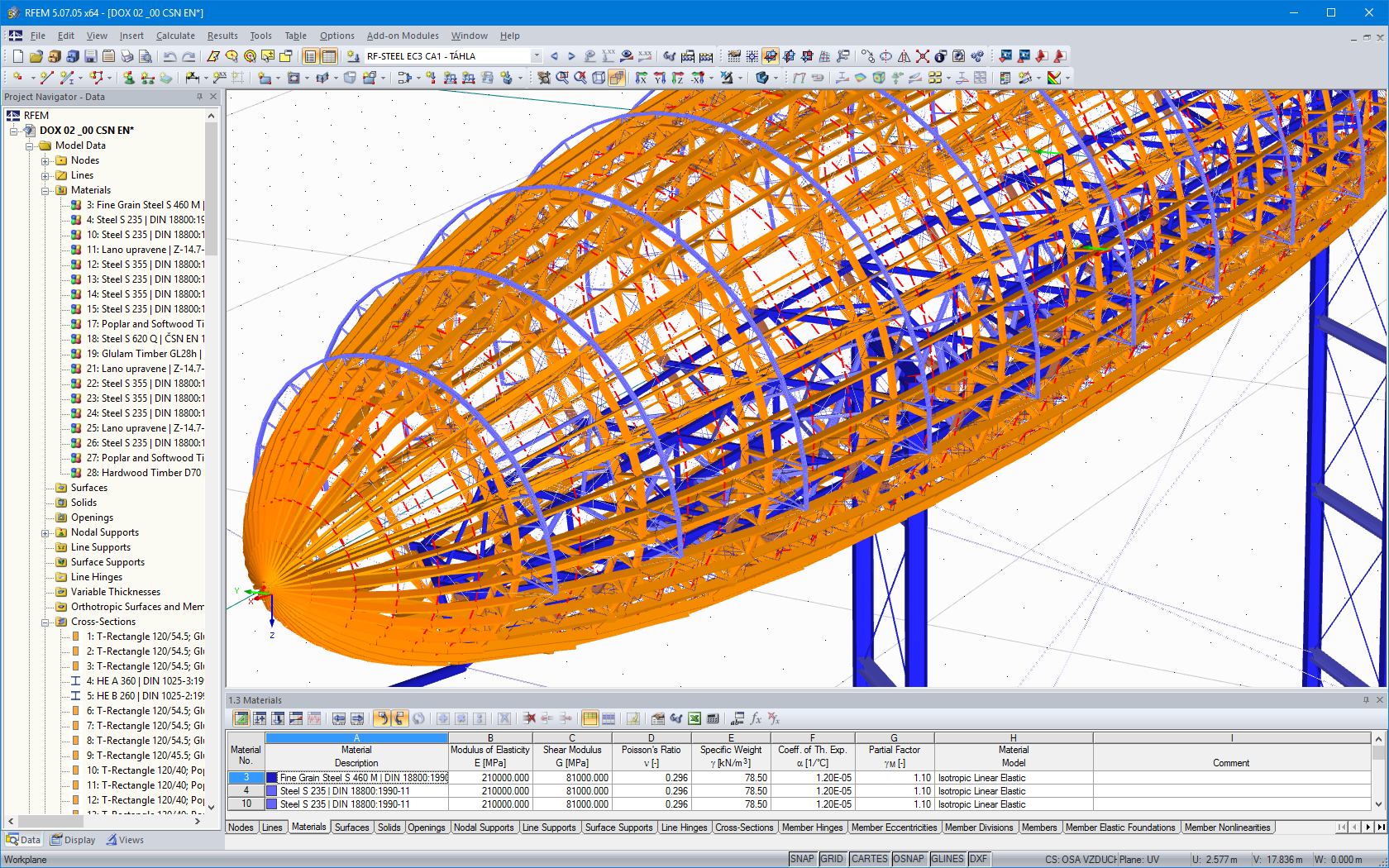The width and height of the screenshot is (1389, 868).
Task: Click the new line tool icon
Action: 46,78
